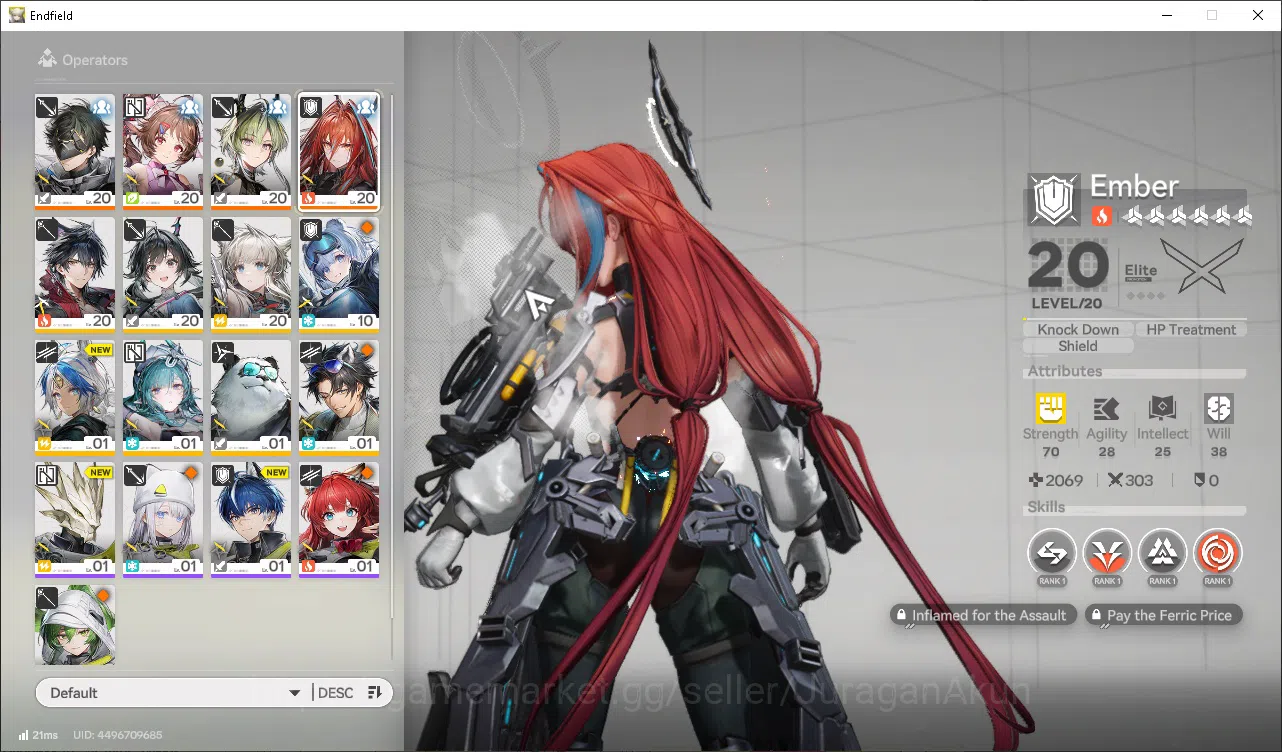The height and width of the screenshot is (752, 1282).
Task: Select the panda operator portrait
Action: coord(251,397)
